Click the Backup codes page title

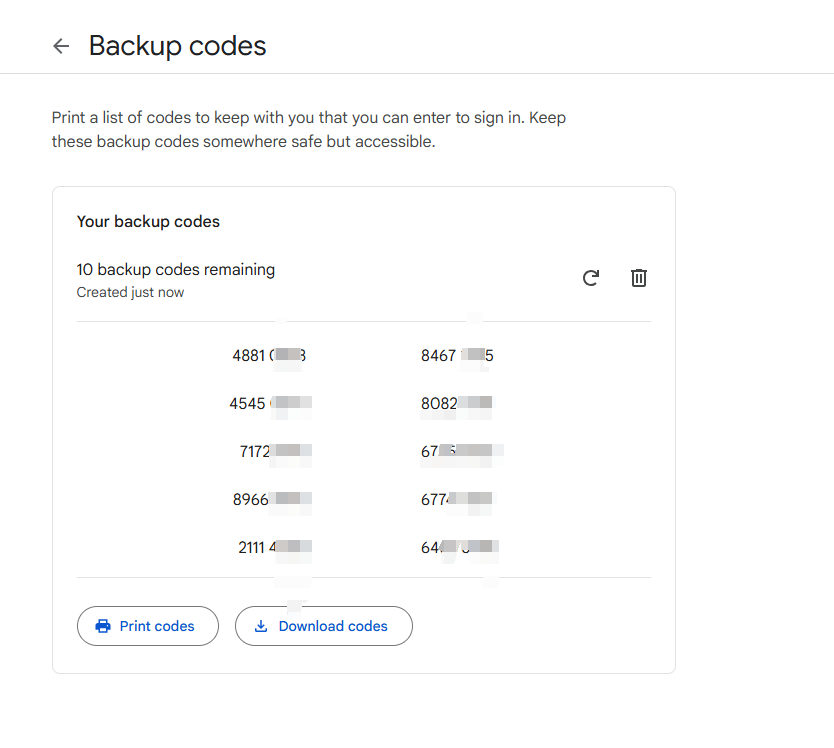pos(178,46)
